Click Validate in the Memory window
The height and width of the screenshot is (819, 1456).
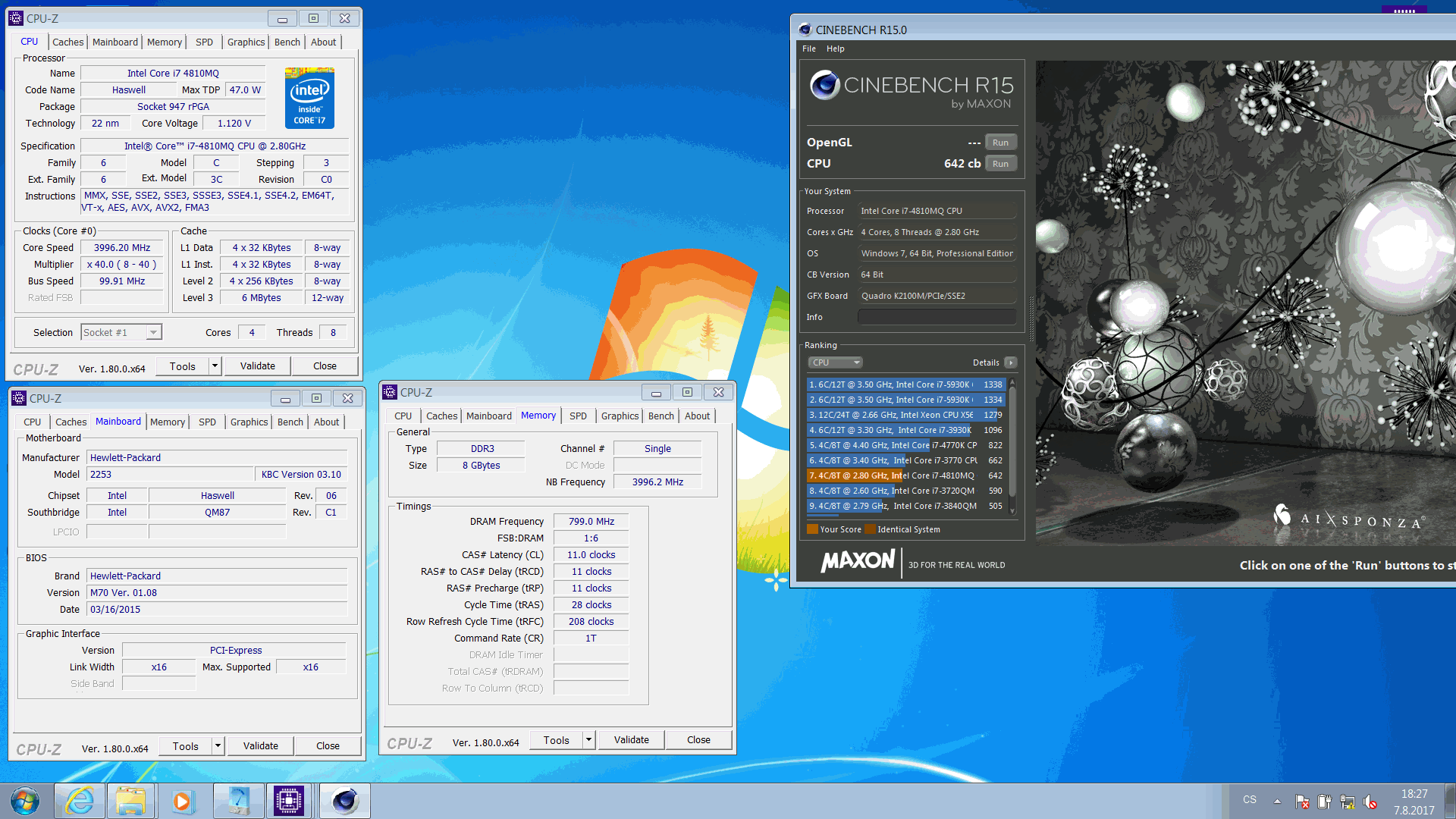632,740
